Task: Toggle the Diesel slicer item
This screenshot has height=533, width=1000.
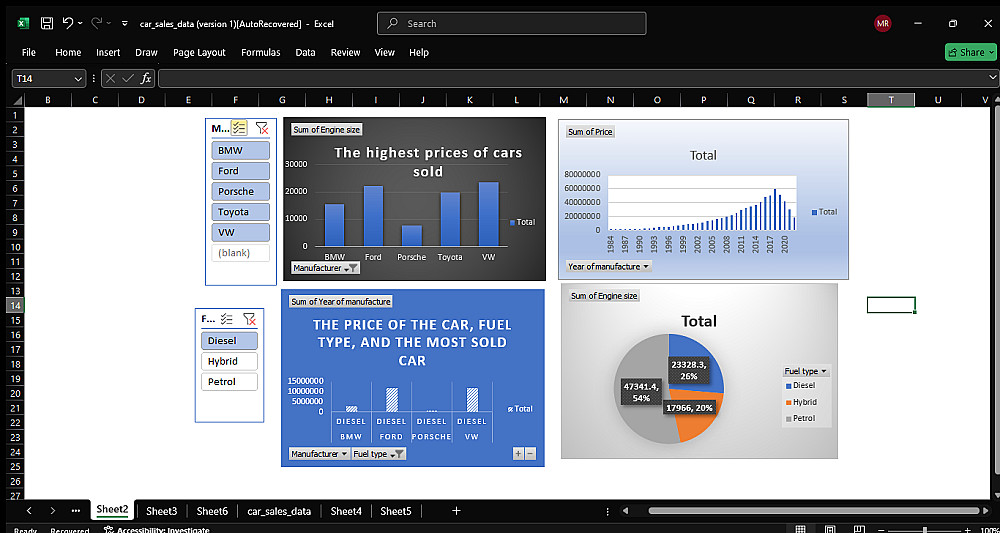Action: [x=229, y=340]
